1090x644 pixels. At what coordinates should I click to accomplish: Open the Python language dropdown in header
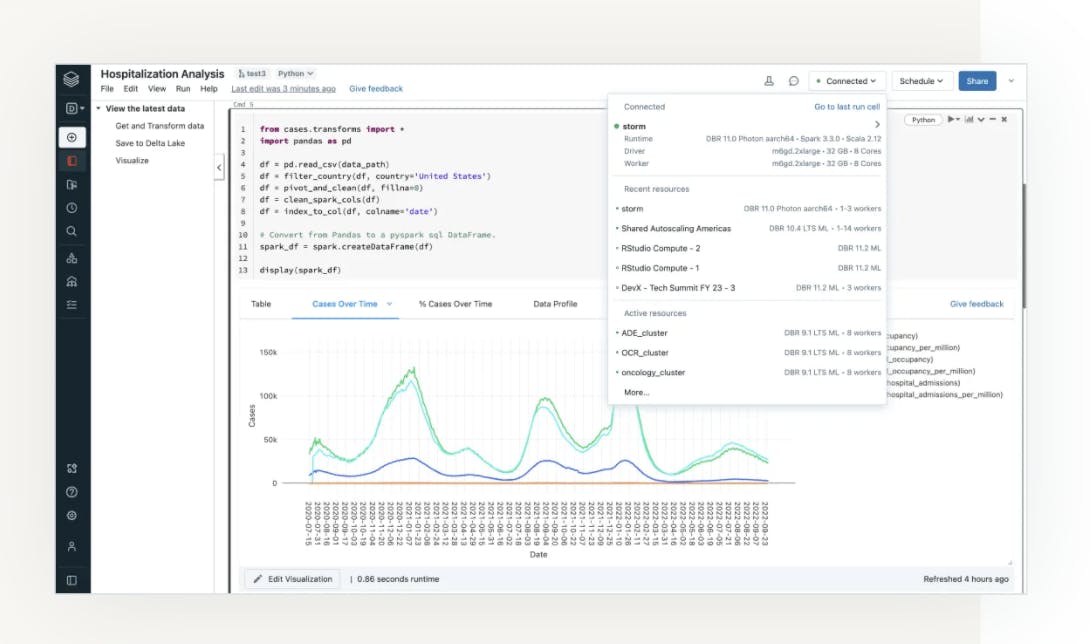pos(295,73)
